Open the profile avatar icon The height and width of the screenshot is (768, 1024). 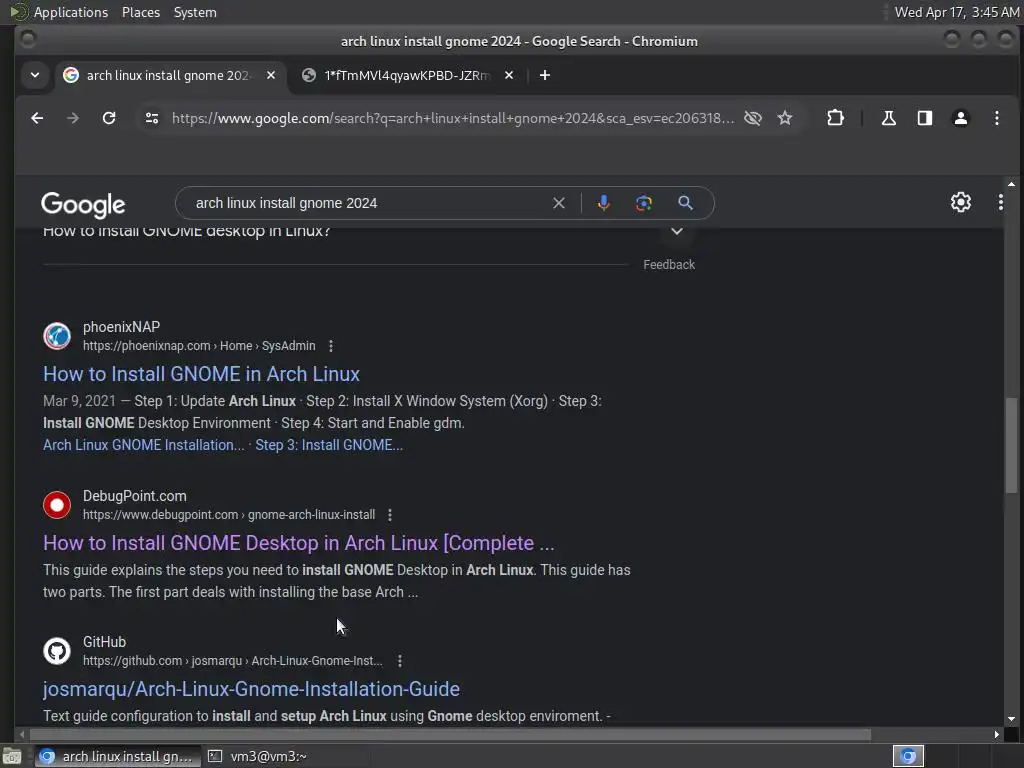click(961, 118)
